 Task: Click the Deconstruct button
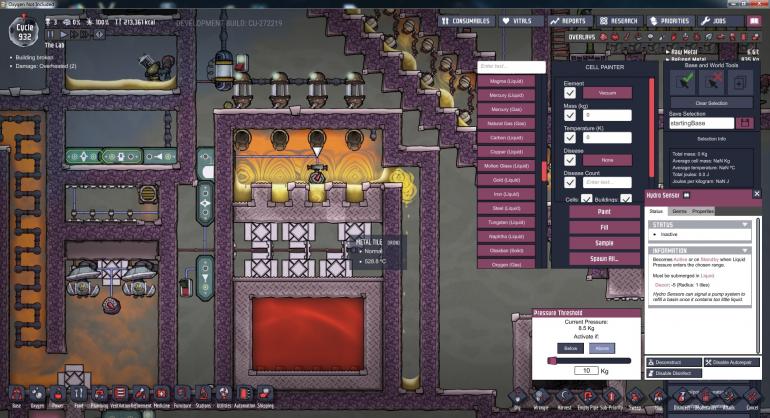point(672,361)
